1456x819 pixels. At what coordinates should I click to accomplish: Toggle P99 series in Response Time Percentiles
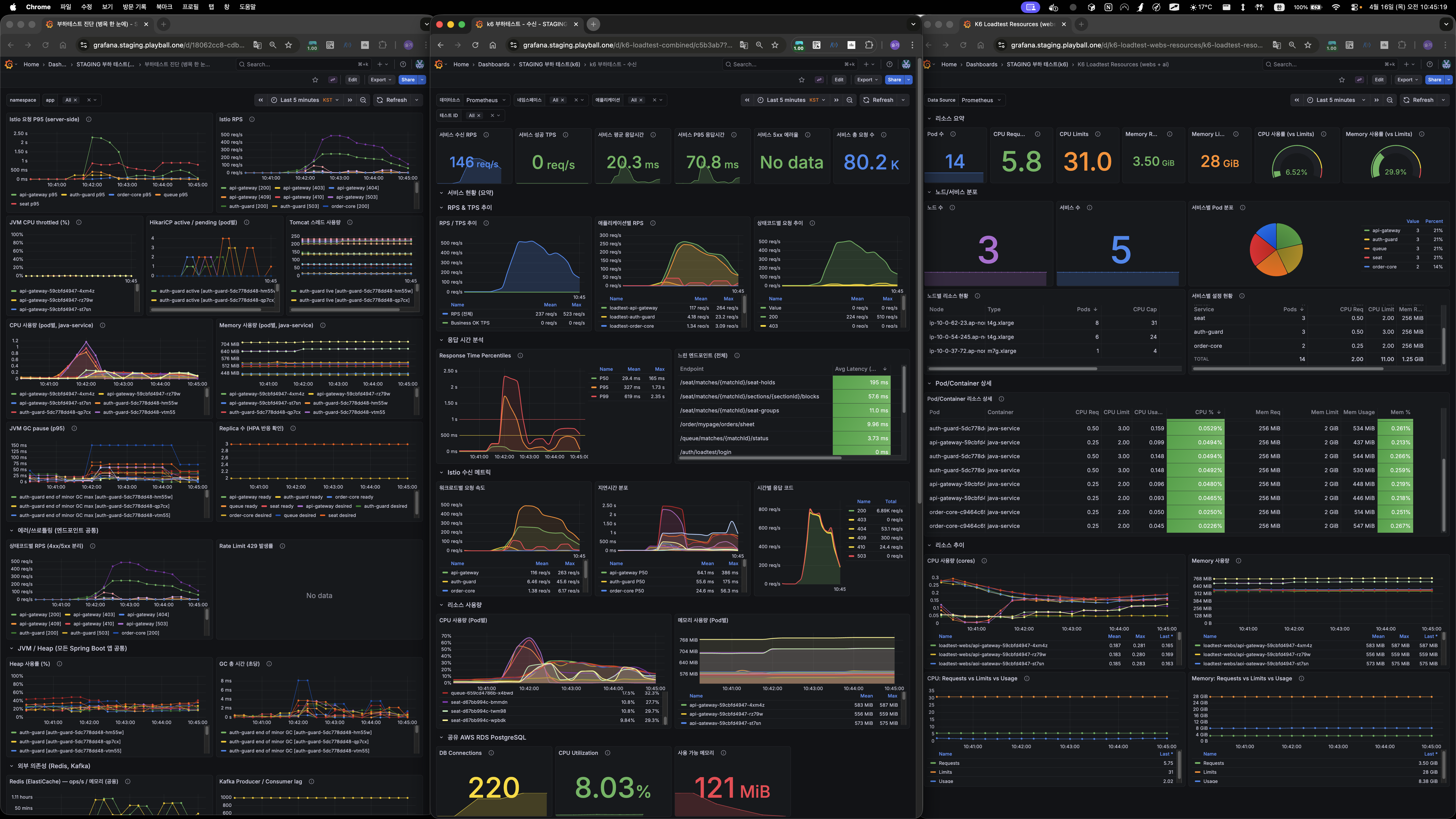(x=604, y=397)
